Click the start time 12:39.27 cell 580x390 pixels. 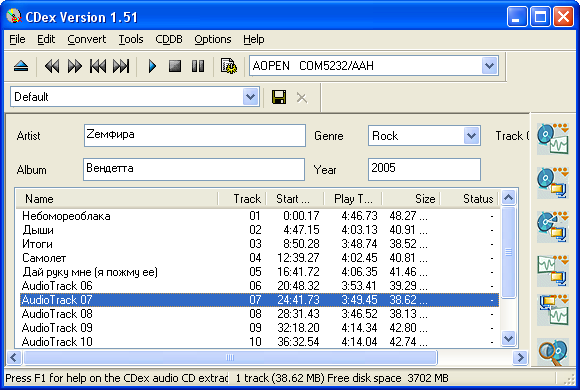[x=298, y=258]
